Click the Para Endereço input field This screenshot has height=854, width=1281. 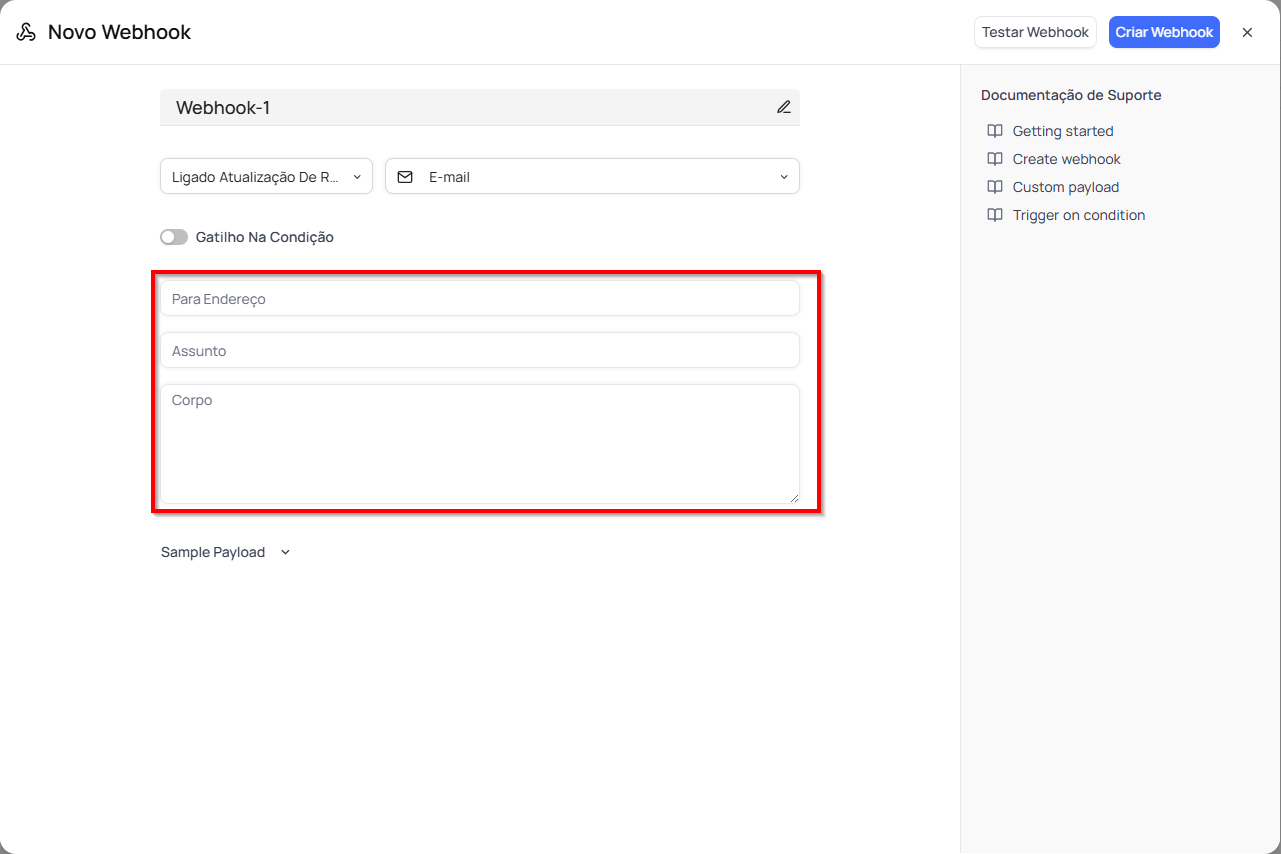coord(480,298)
